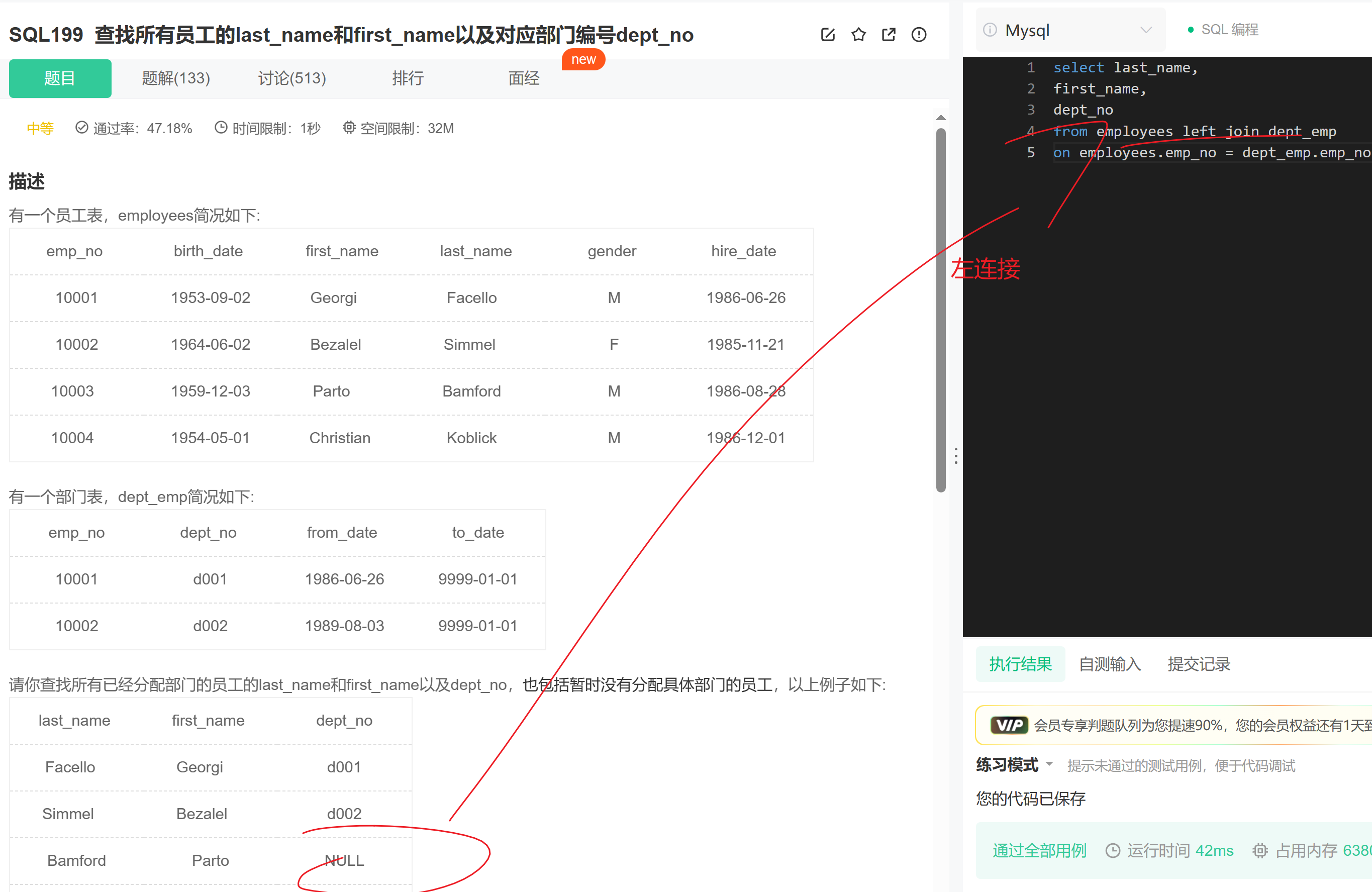1372x892 pixels.
Task: Click the VIP member speedup banner
Action: tap(1173, 725)
